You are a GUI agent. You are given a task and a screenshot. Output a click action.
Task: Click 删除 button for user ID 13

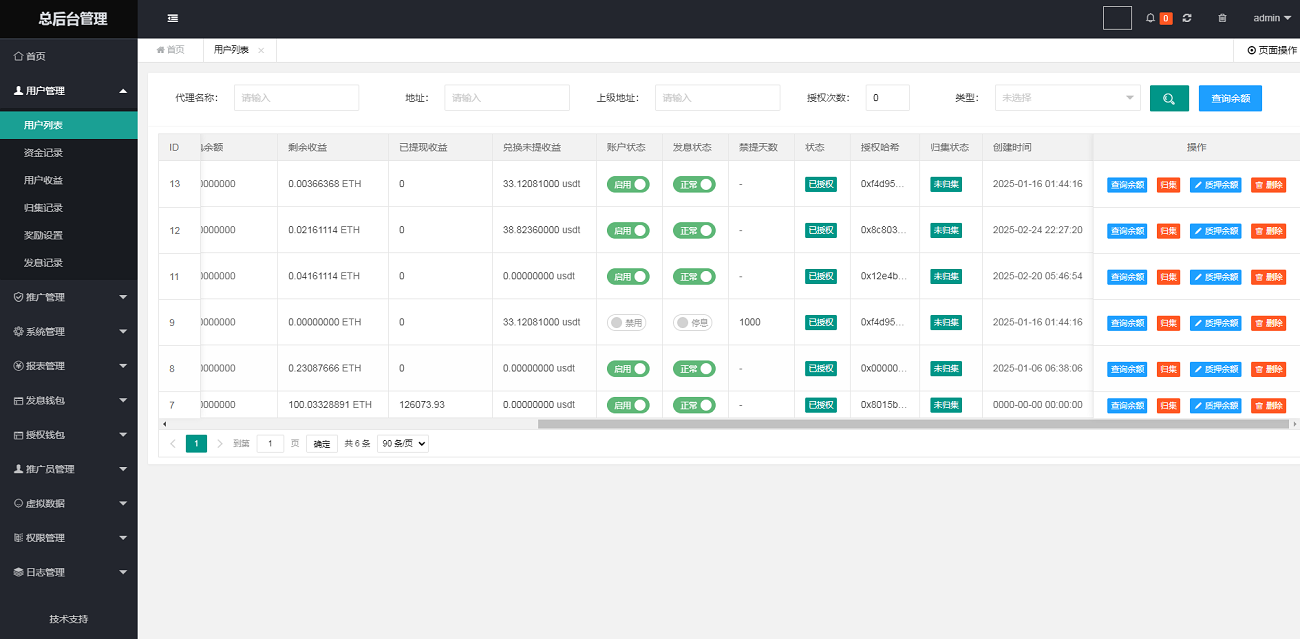[1268, 185]
